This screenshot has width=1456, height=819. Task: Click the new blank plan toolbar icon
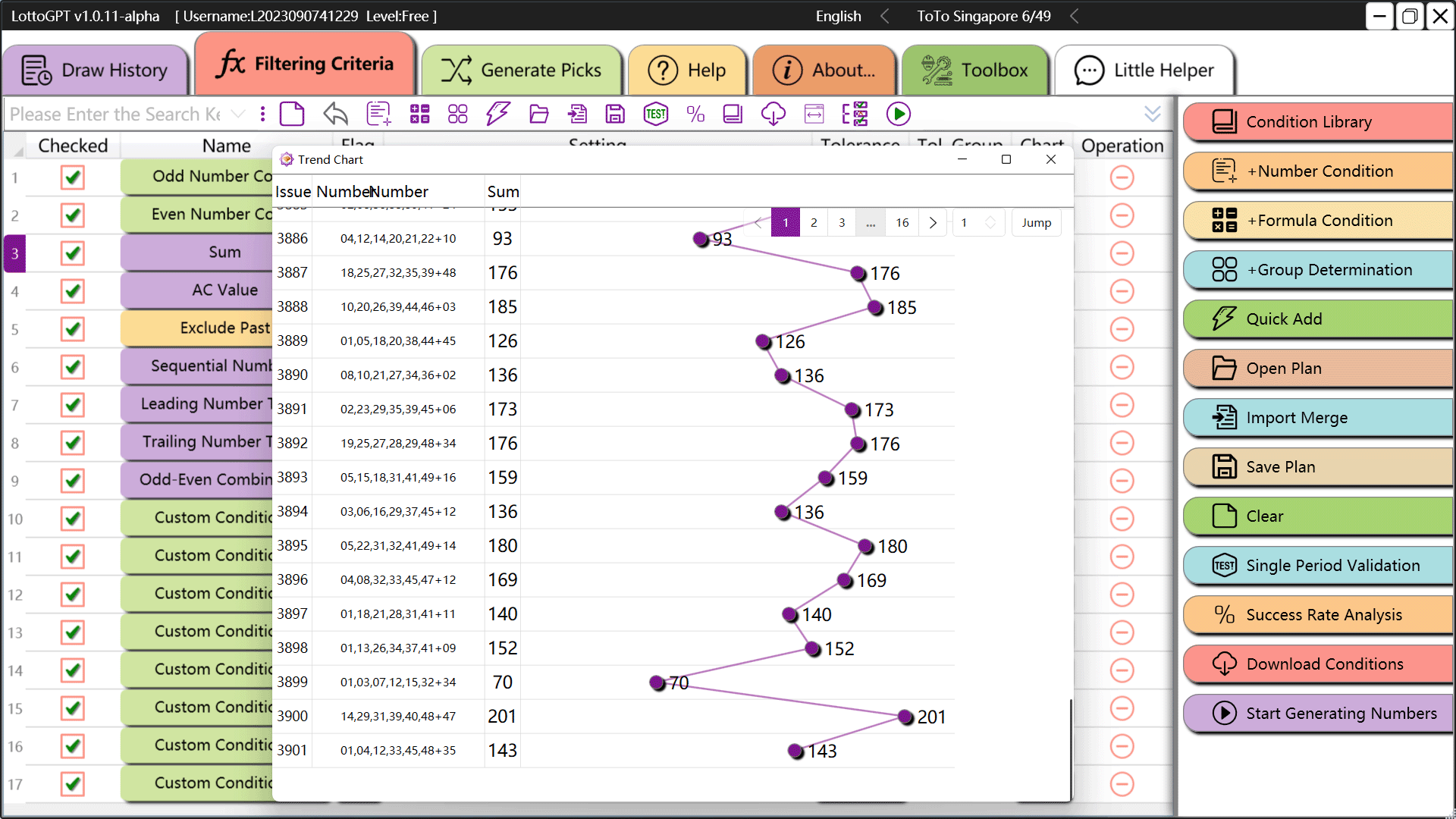pyautogui.click(x=292, y=115)
